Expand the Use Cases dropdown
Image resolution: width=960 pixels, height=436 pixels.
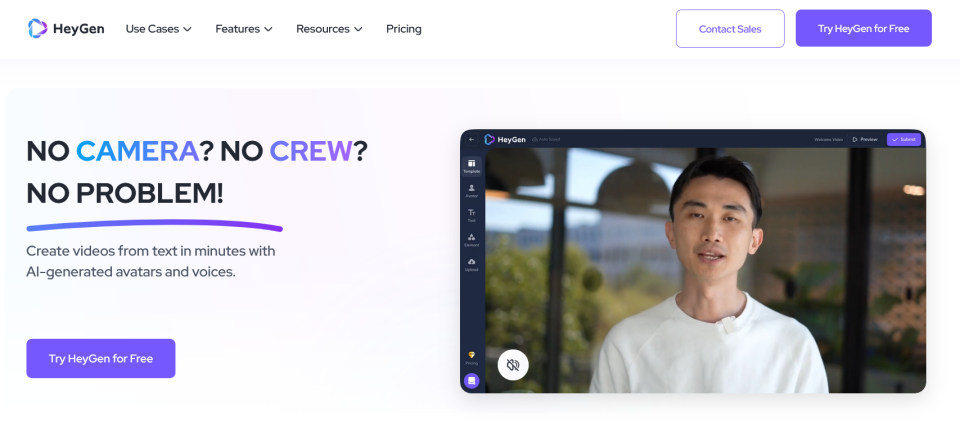pyautogui.click(x=159, y=29)
